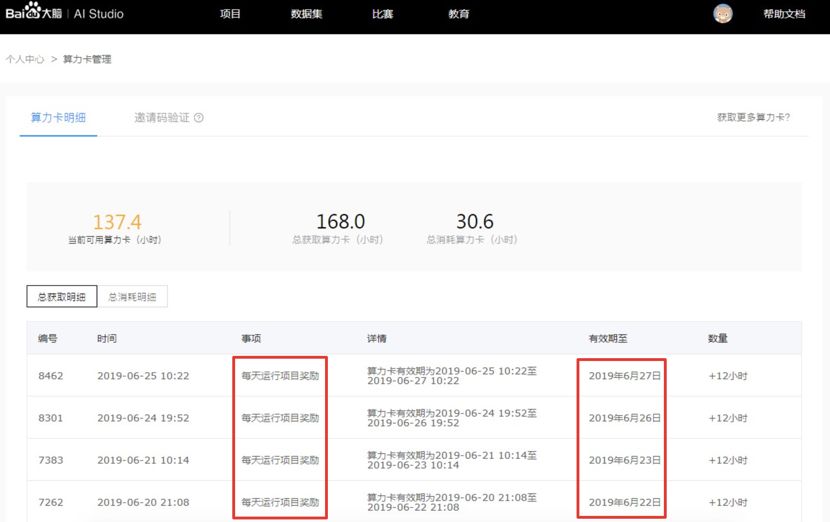
Task: Click the time 2019-06-24 19:52
Action: click(x=143, y=418)
